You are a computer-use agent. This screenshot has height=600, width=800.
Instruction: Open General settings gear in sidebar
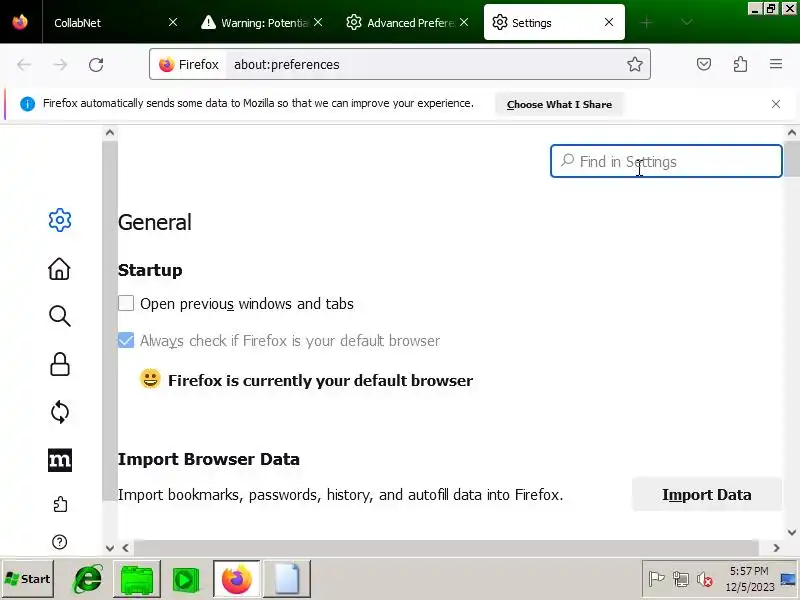tap(60, 220)
